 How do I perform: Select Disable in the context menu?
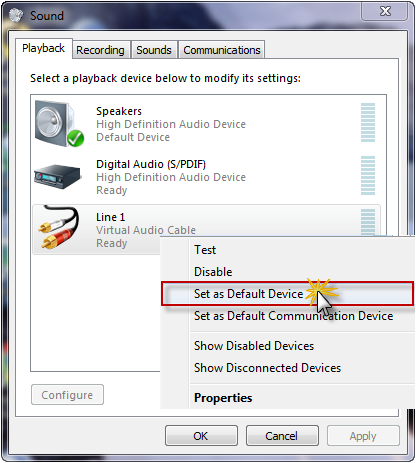[x=213, y=272]
